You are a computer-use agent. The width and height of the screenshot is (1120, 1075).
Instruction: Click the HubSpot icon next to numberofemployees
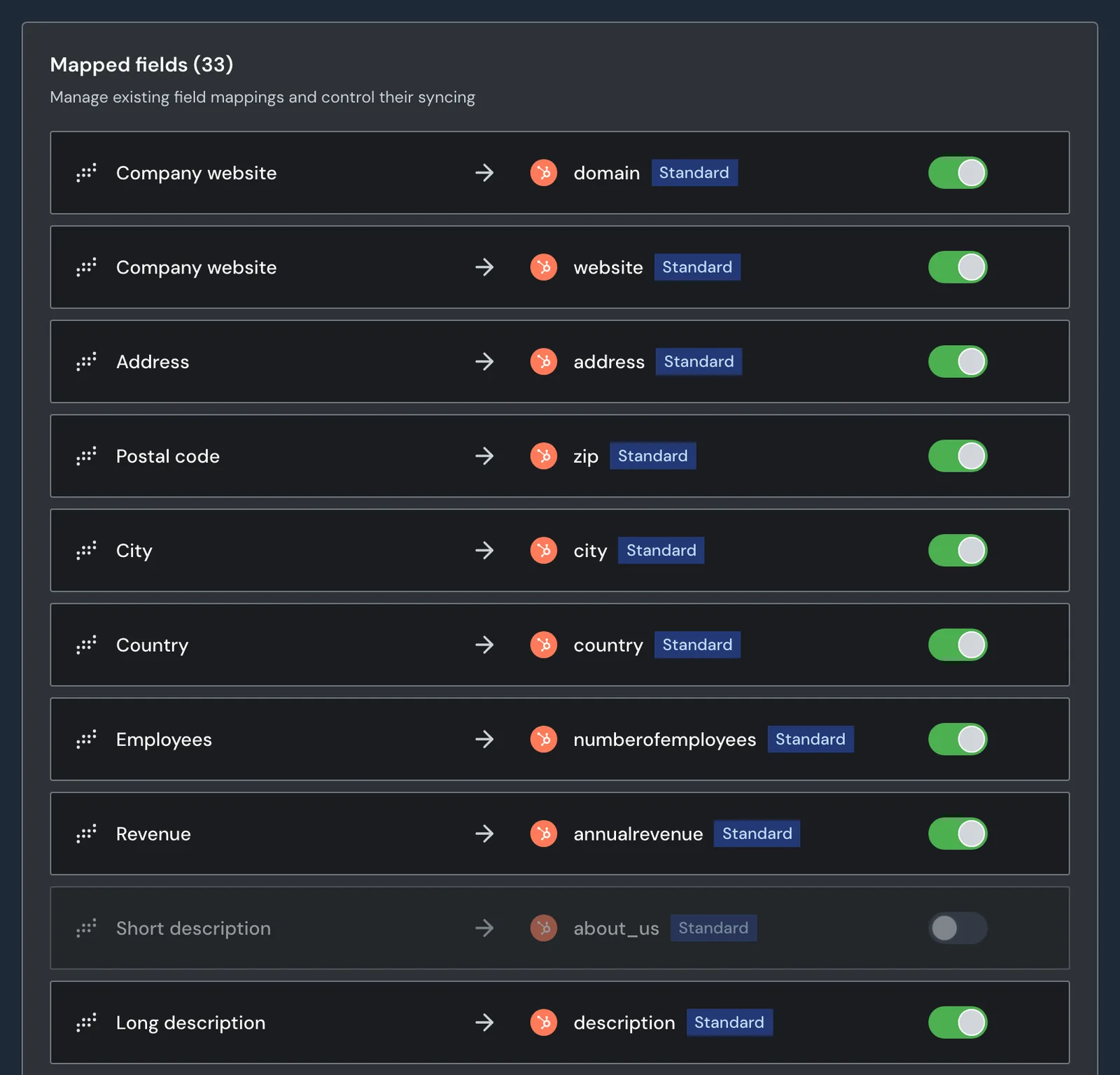click(544, 739)
